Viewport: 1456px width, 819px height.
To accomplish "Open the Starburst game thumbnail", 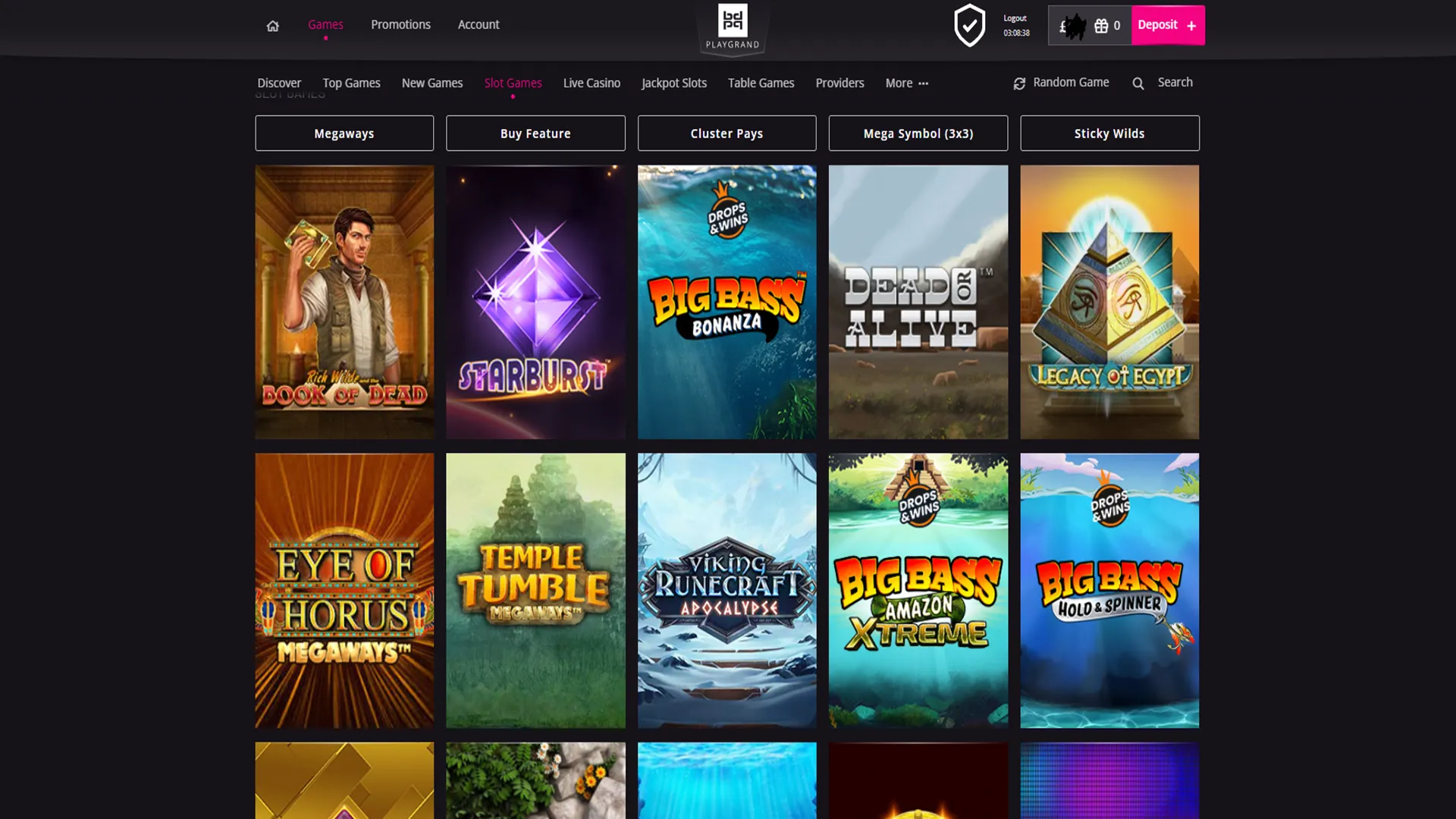I will [x=535, y=302].
